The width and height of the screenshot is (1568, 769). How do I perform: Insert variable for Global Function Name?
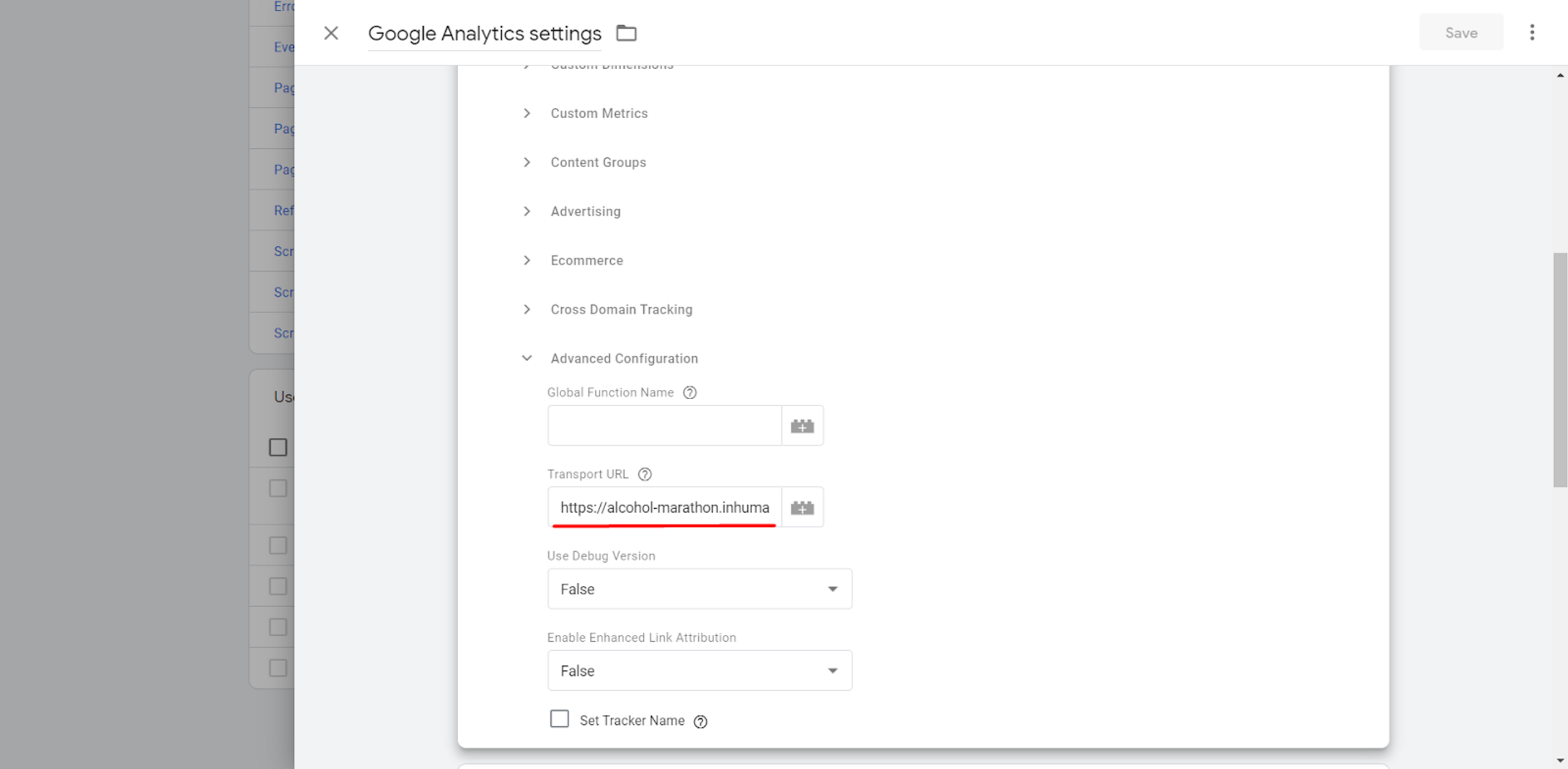tap(802, 426)
